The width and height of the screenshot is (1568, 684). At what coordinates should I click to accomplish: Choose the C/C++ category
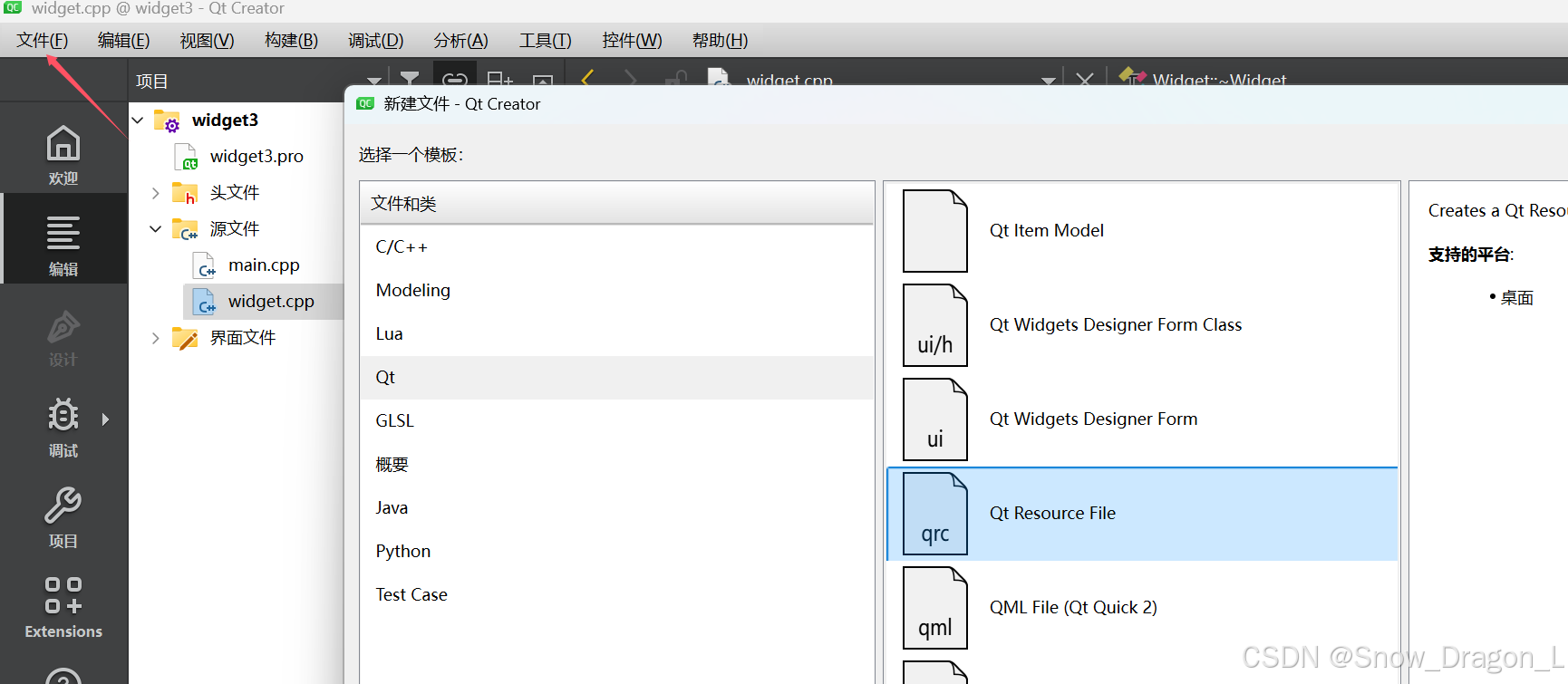616,246
